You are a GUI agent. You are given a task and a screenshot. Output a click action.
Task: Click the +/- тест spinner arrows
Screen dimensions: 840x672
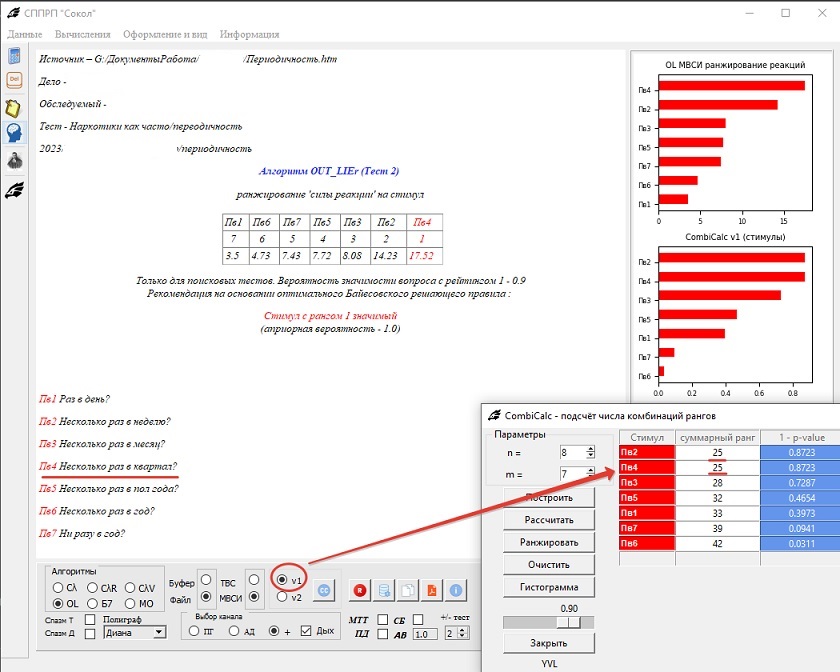(x=462, y=633)
